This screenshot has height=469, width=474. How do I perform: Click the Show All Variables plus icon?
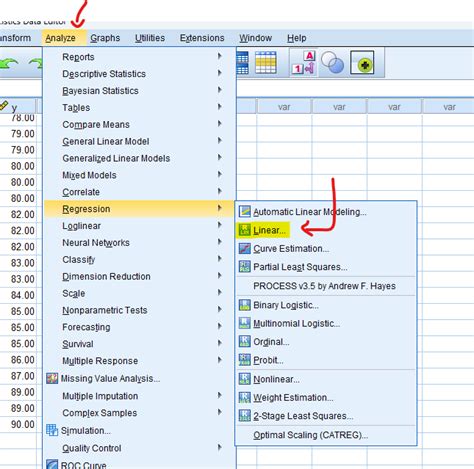pyautogui.click(x=362, y=63)
